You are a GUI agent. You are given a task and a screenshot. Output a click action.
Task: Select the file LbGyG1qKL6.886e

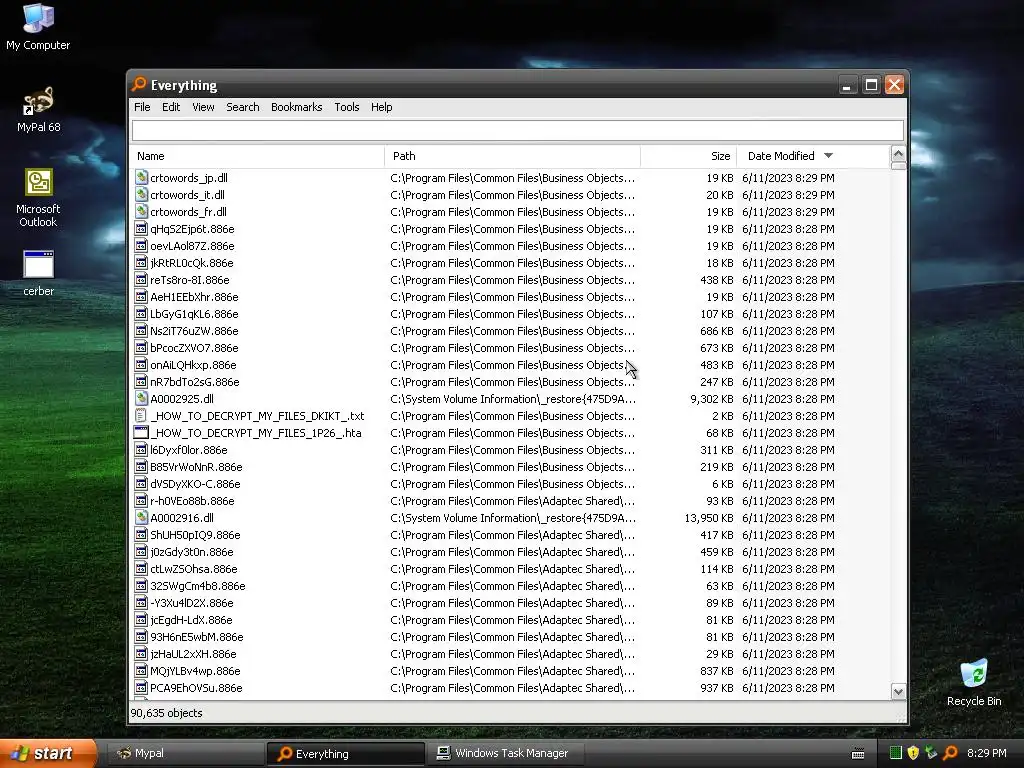194,313
